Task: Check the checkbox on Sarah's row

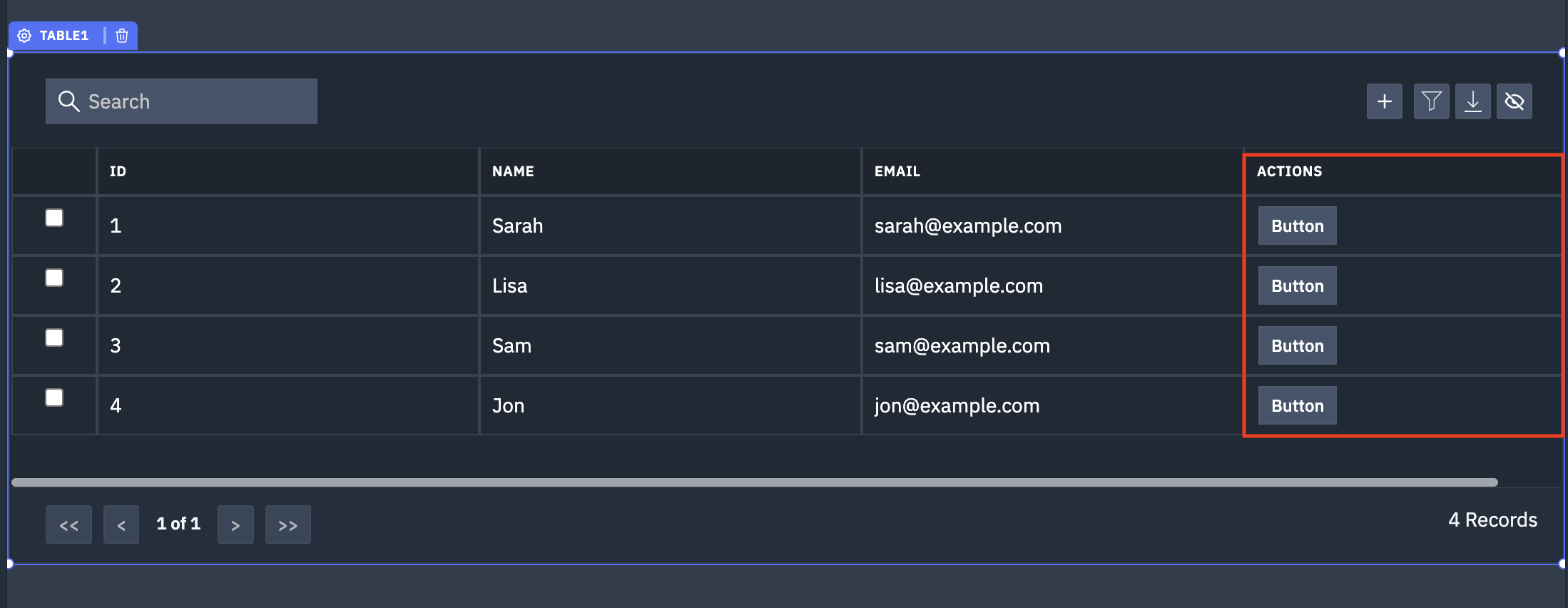Action: [54, 218]
